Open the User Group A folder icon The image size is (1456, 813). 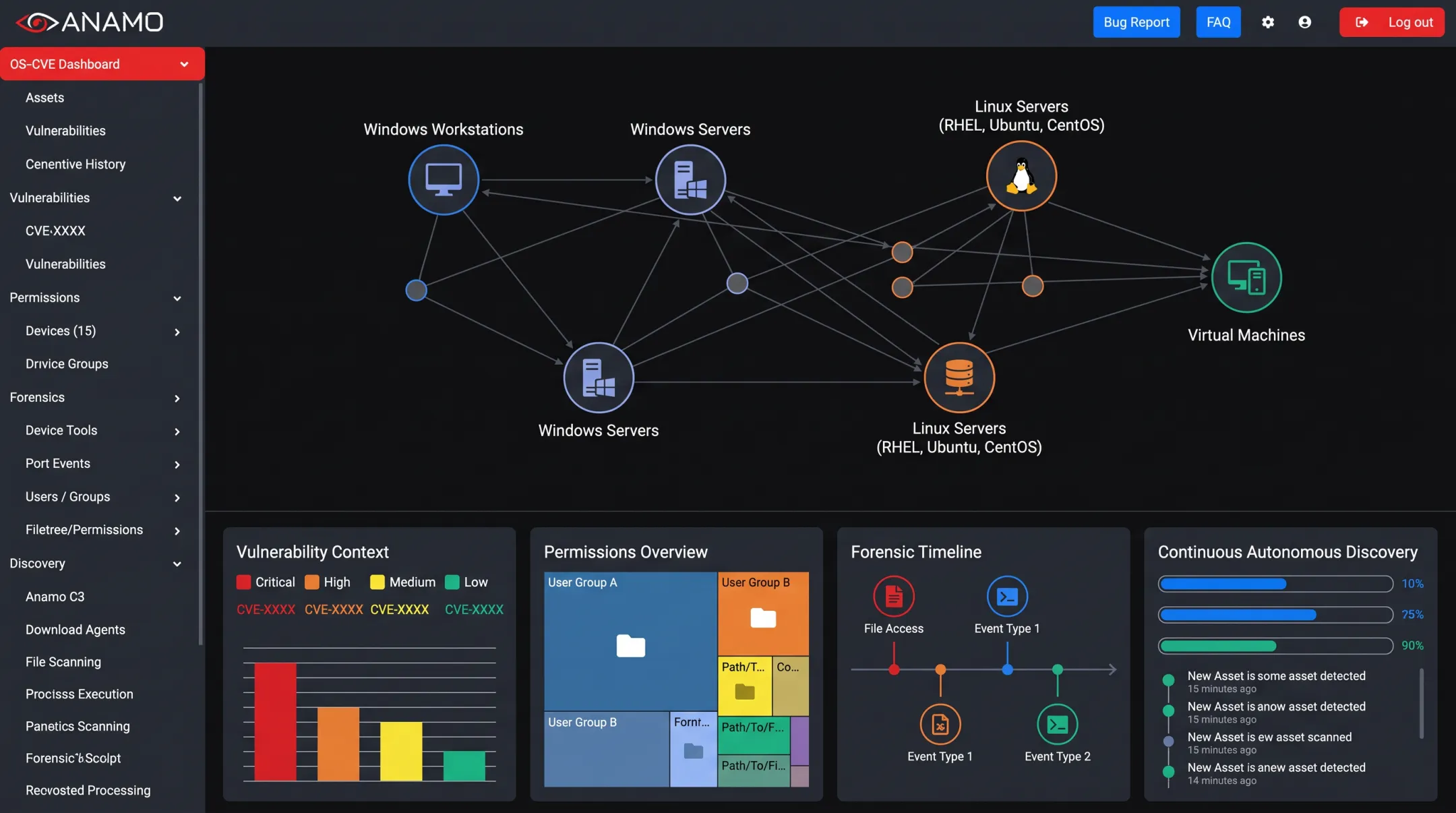[x=631, y=646]
